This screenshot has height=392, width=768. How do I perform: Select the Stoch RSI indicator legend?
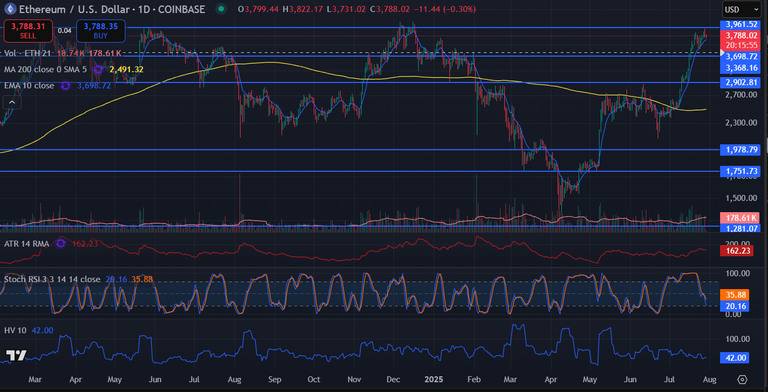pos(51,279)
